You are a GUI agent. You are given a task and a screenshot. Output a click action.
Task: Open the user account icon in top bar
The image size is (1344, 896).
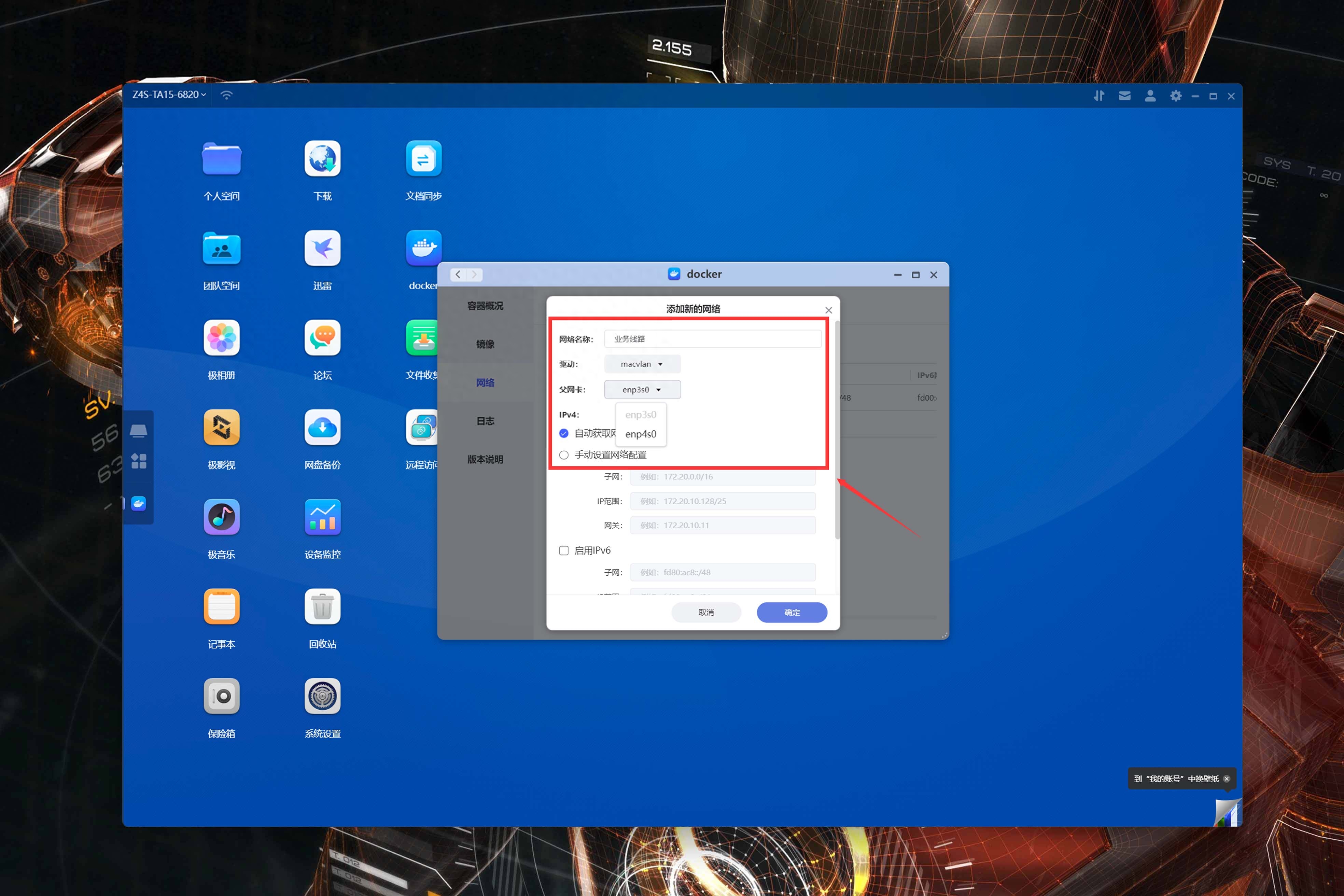(1150, 96)
